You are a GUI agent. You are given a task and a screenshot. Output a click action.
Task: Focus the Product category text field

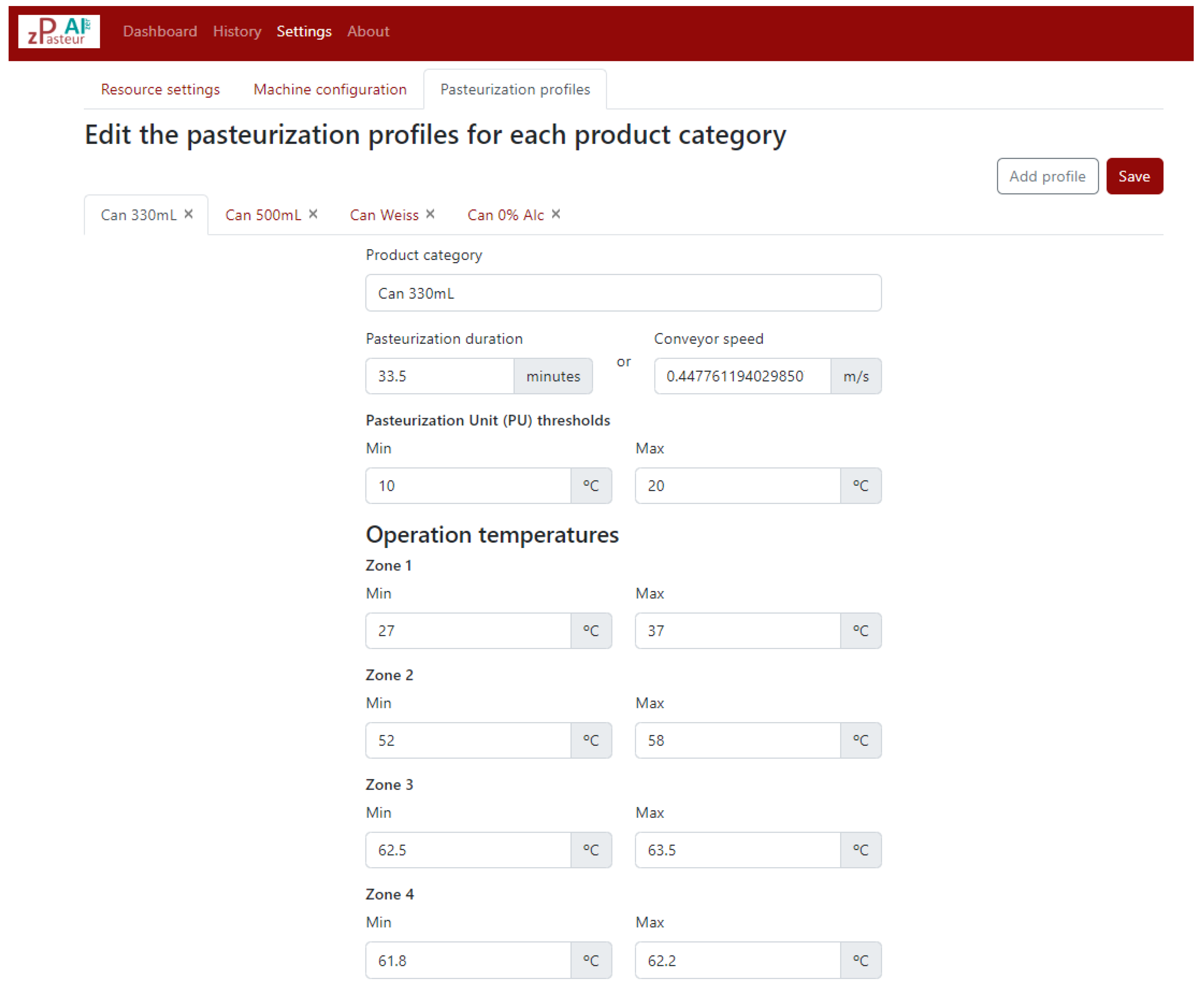623,293
